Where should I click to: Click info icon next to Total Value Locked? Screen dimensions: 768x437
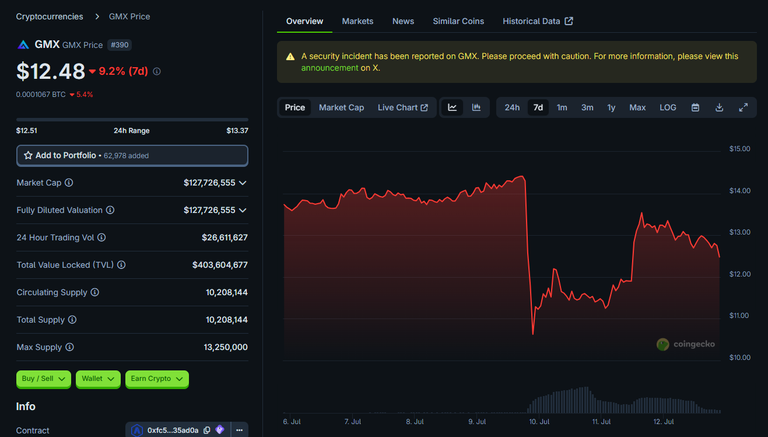click(x=121, y=265)
